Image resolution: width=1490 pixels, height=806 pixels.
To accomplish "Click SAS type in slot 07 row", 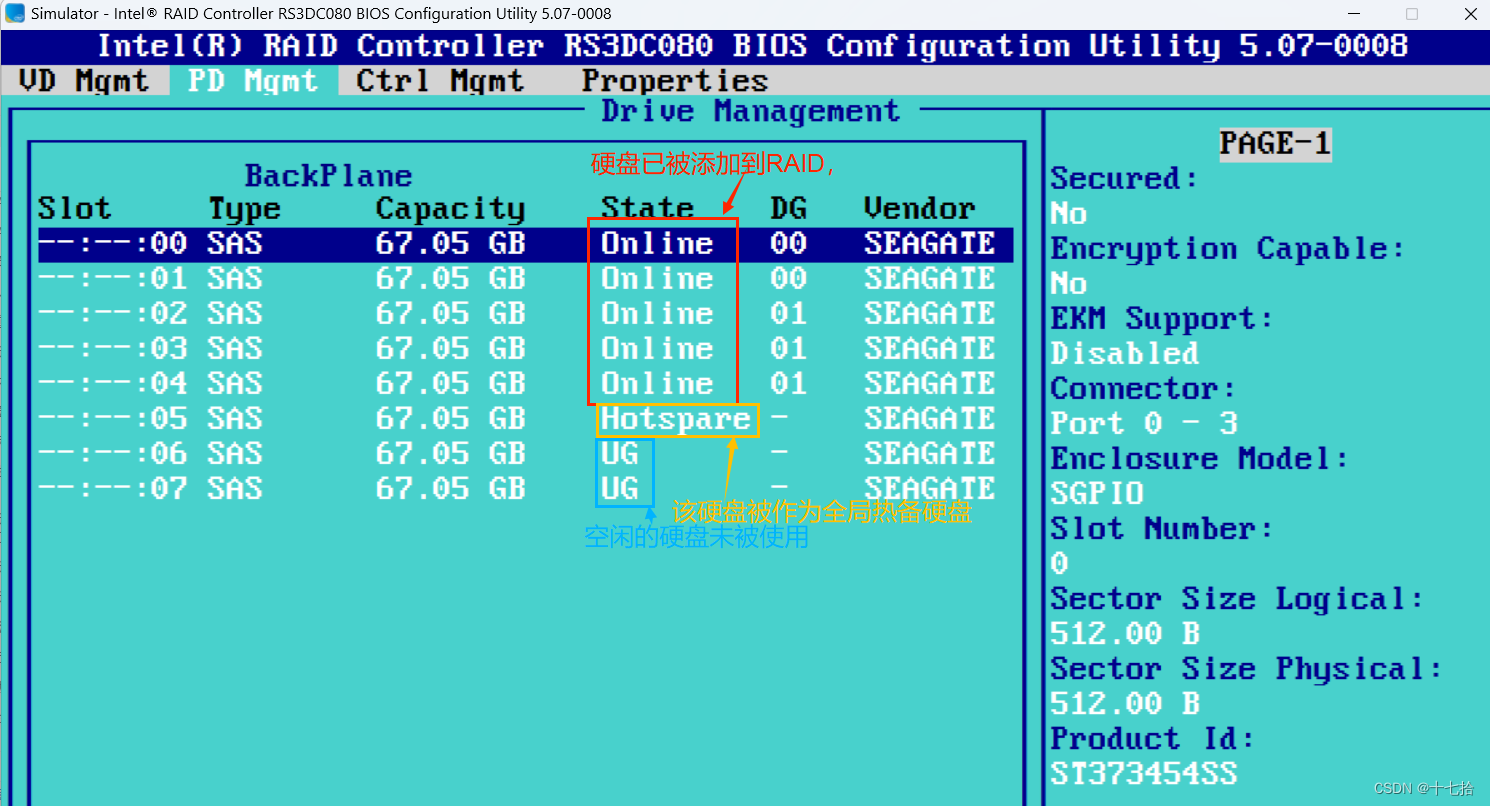I will click(235, 489).
